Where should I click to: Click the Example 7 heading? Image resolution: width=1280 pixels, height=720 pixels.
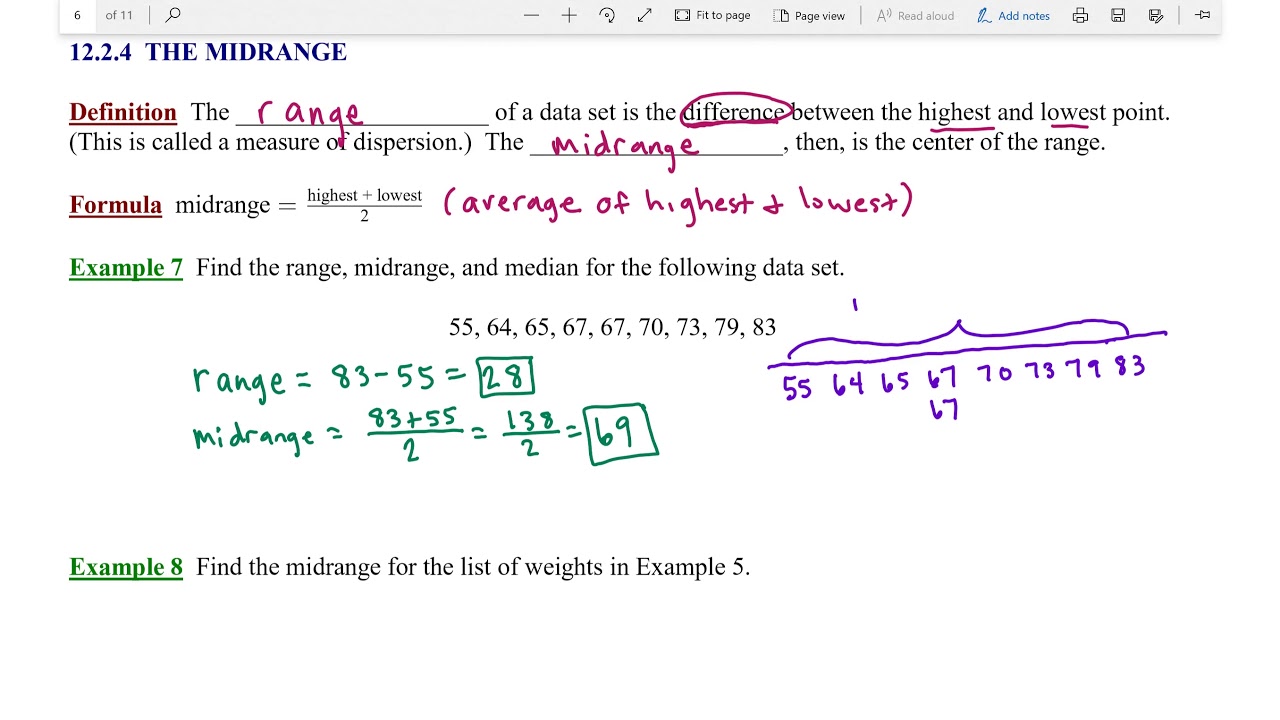coord(126,268)
